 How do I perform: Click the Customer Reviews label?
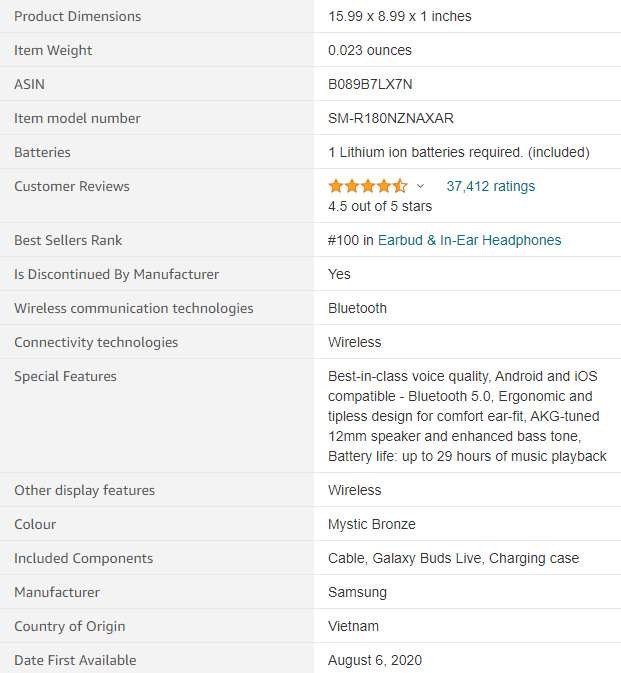[x=72, y=186]
